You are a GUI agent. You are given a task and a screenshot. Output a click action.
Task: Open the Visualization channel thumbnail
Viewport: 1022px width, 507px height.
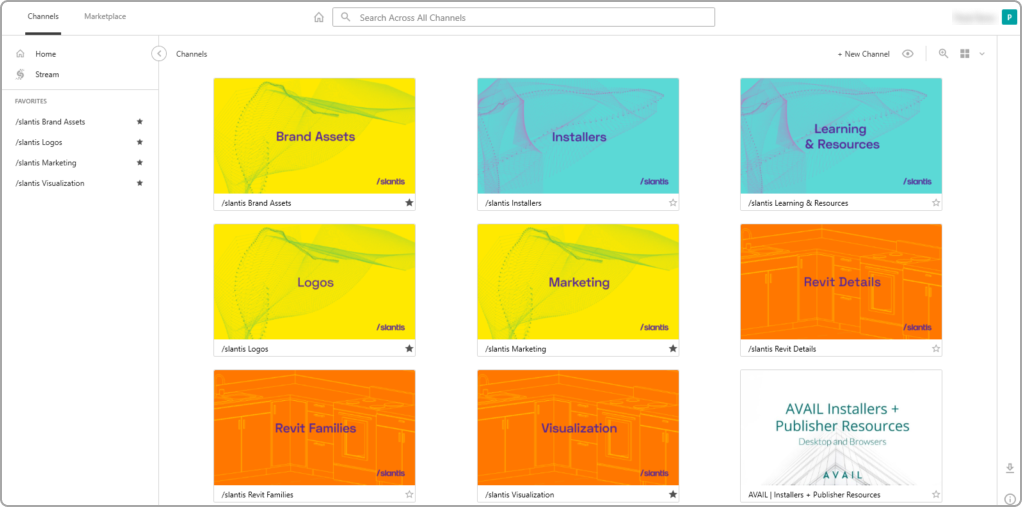[x=578, y=428]
